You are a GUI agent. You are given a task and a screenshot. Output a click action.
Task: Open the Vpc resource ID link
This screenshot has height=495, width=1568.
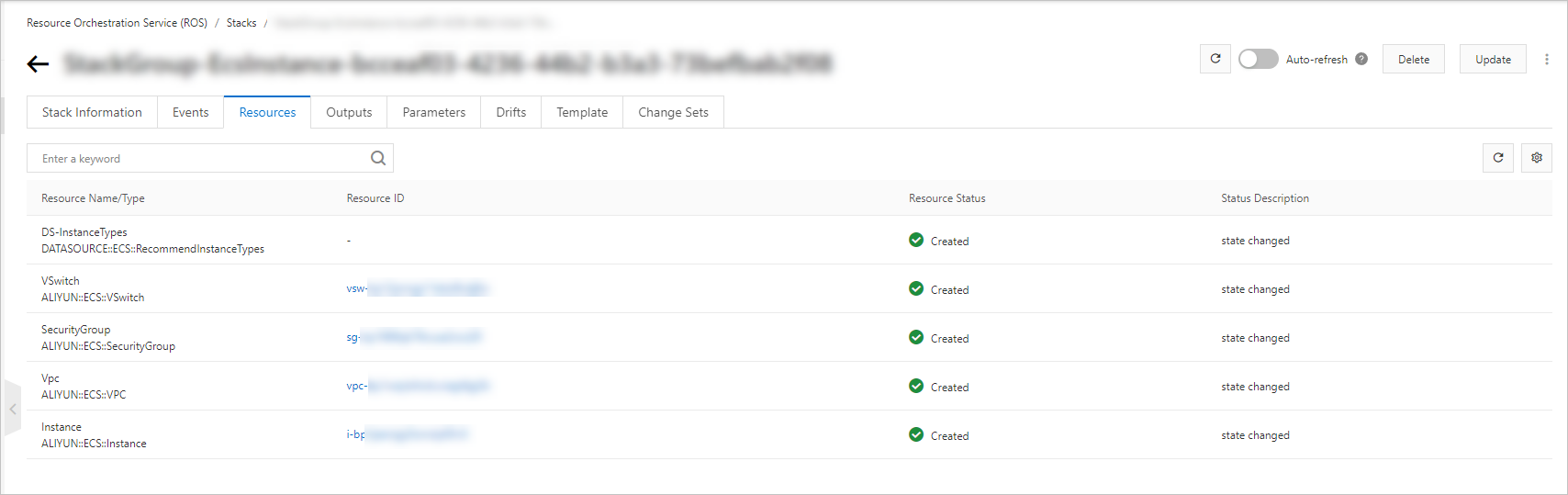(x=417, y=386)
